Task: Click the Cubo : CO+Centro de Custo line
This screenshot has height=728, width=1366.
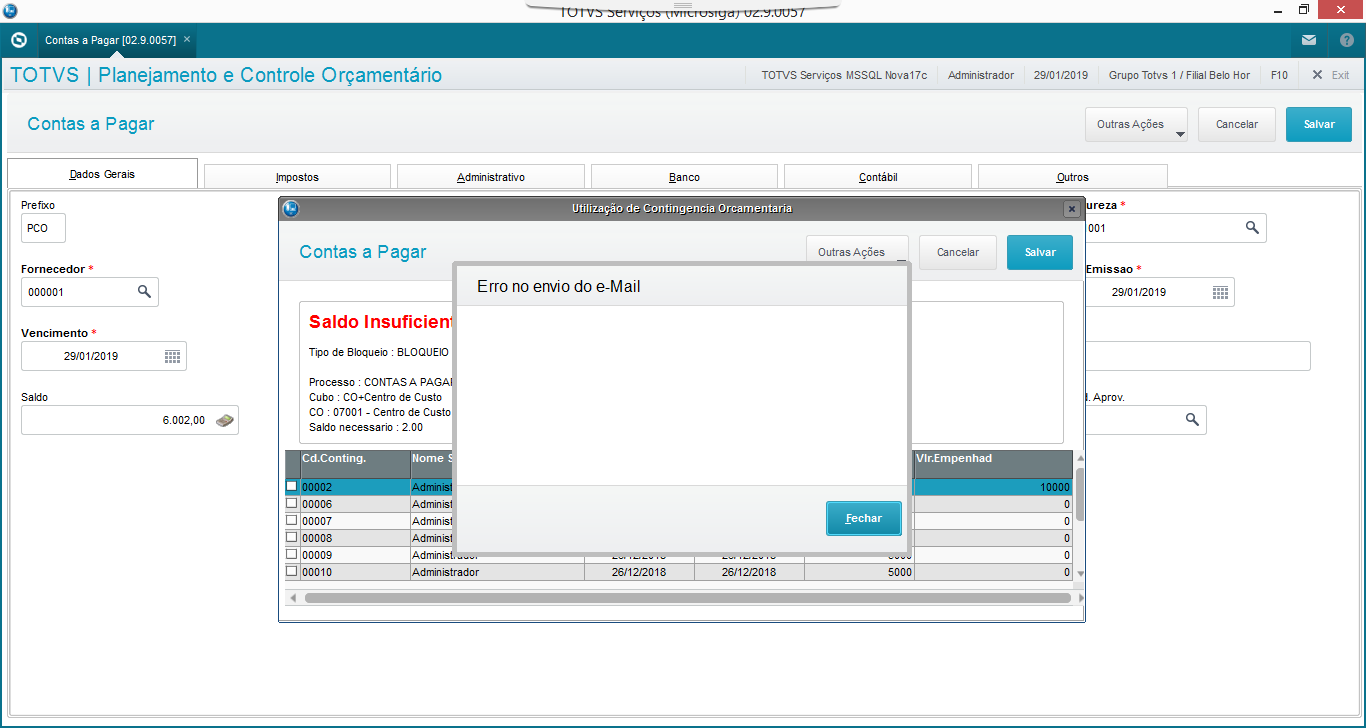Action: (x=376, y=397)
